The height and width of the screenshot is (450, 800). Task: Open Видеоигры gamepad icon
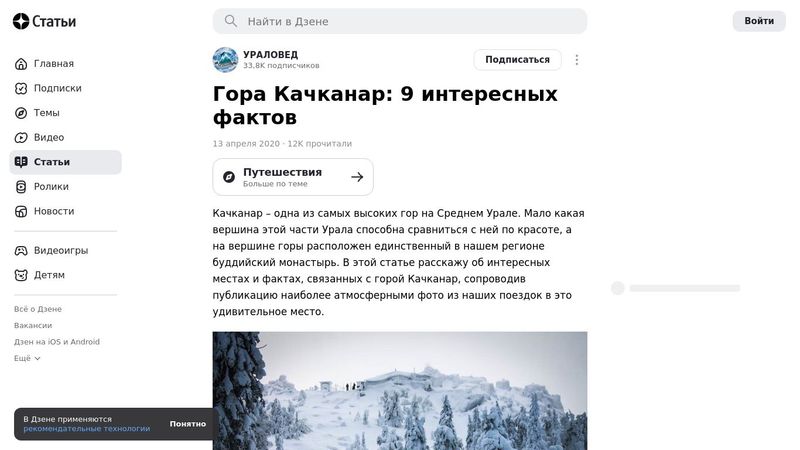[x=21, y=251]
